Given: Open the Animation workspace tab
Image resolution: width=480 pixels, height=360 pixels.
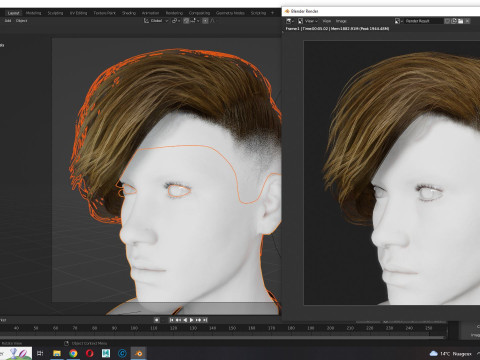Looking at the screenshot, I should 150,13.
